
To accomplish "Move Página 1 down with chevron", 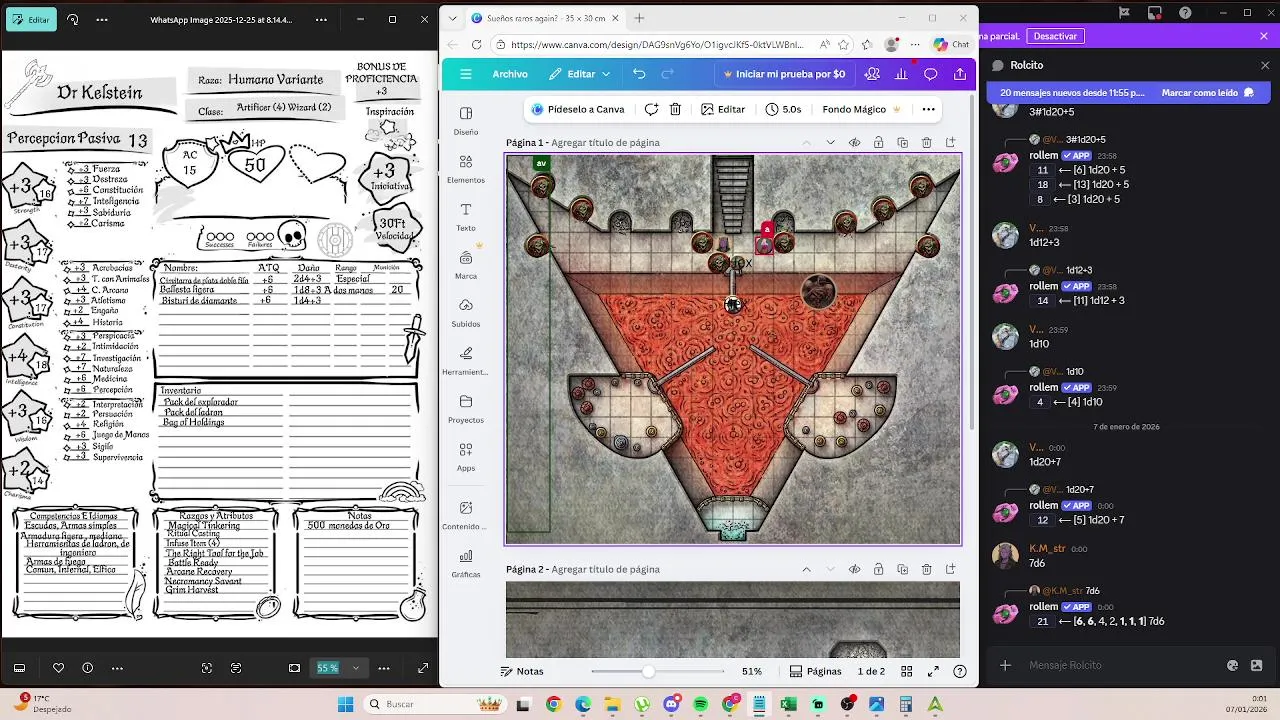I will [x=830, y=143].
